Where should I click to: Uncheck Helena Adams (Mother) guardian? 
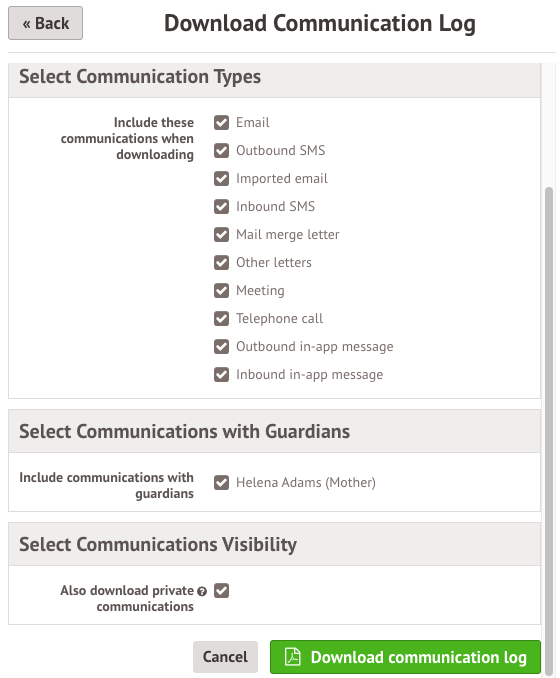(x=221, y=482)
